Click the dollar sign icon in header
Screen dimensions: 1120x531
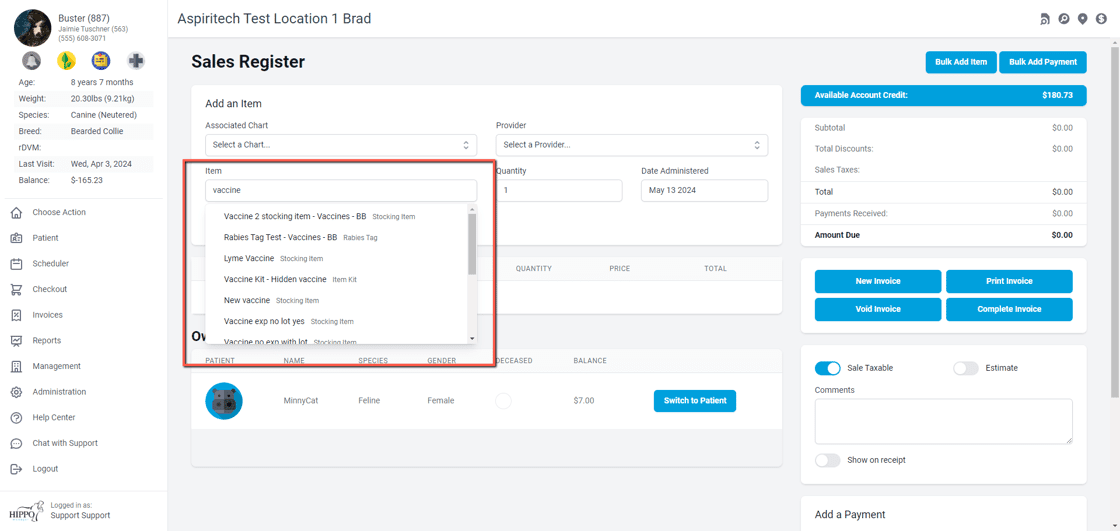(1101, 19)
